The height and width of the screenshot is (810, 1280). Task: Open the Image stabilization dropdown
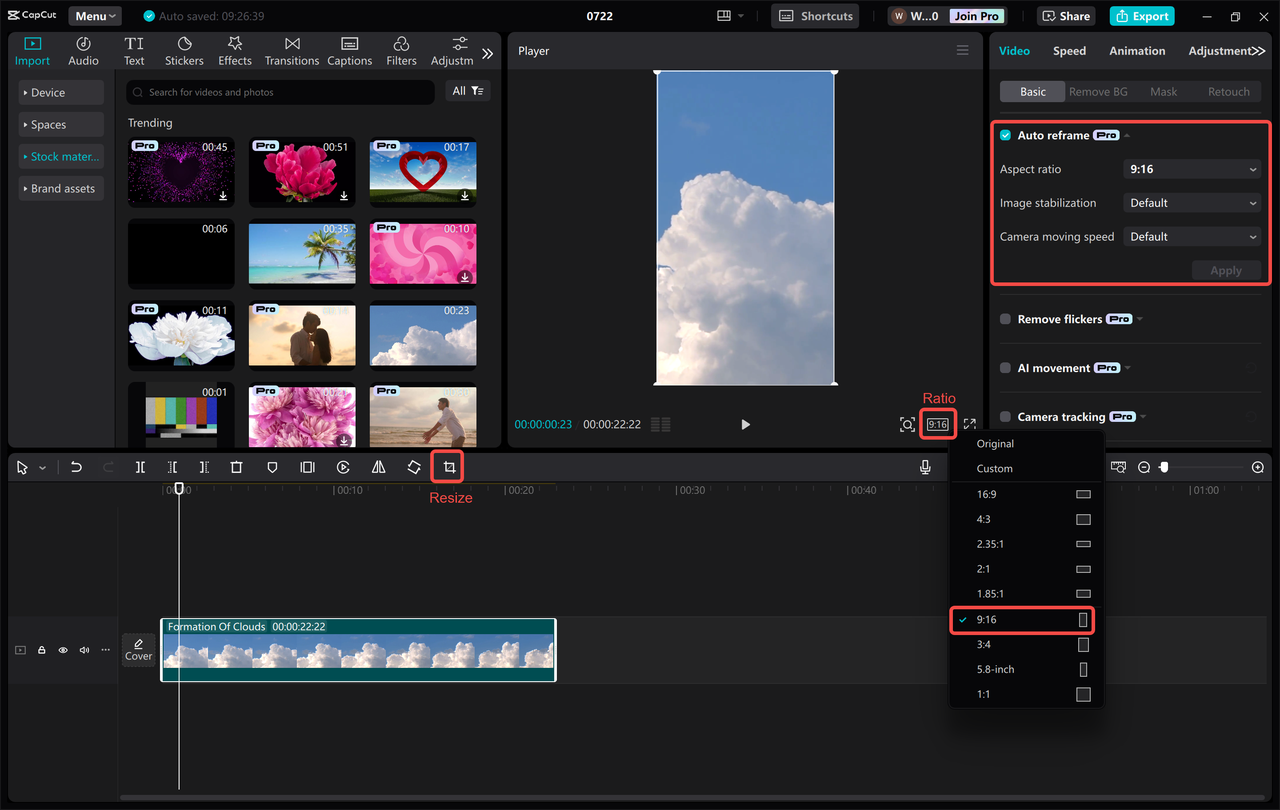(1191, 202)
